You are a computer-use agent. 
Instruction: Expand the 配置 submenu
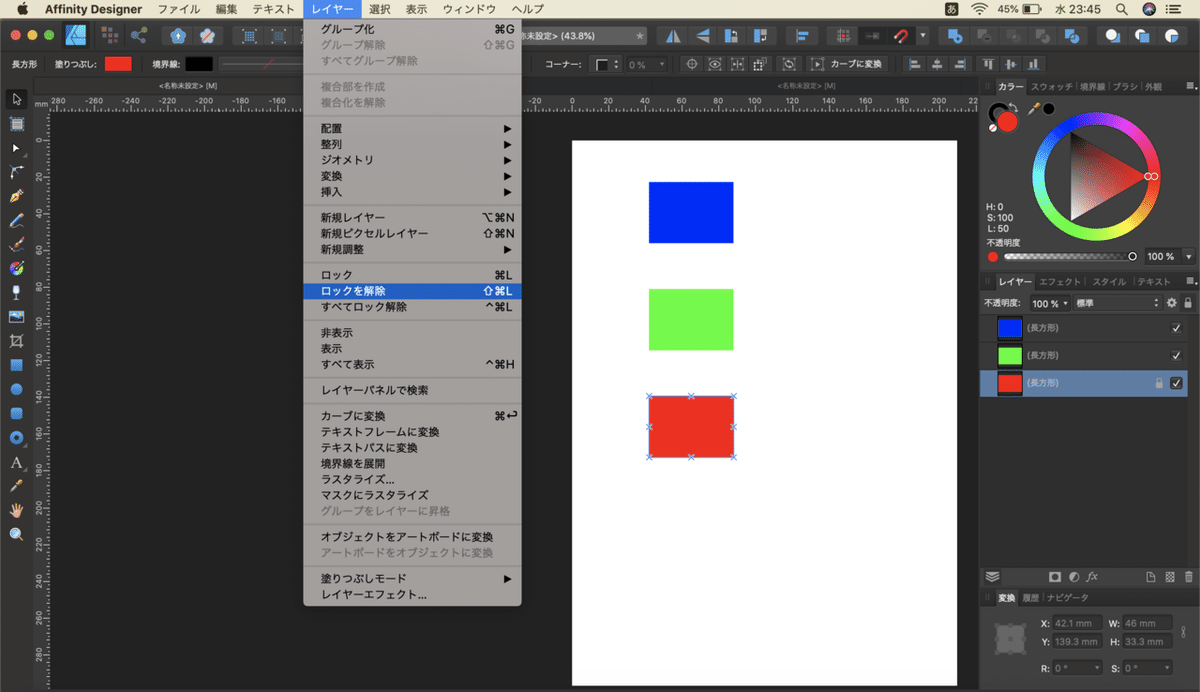(412, 128)
